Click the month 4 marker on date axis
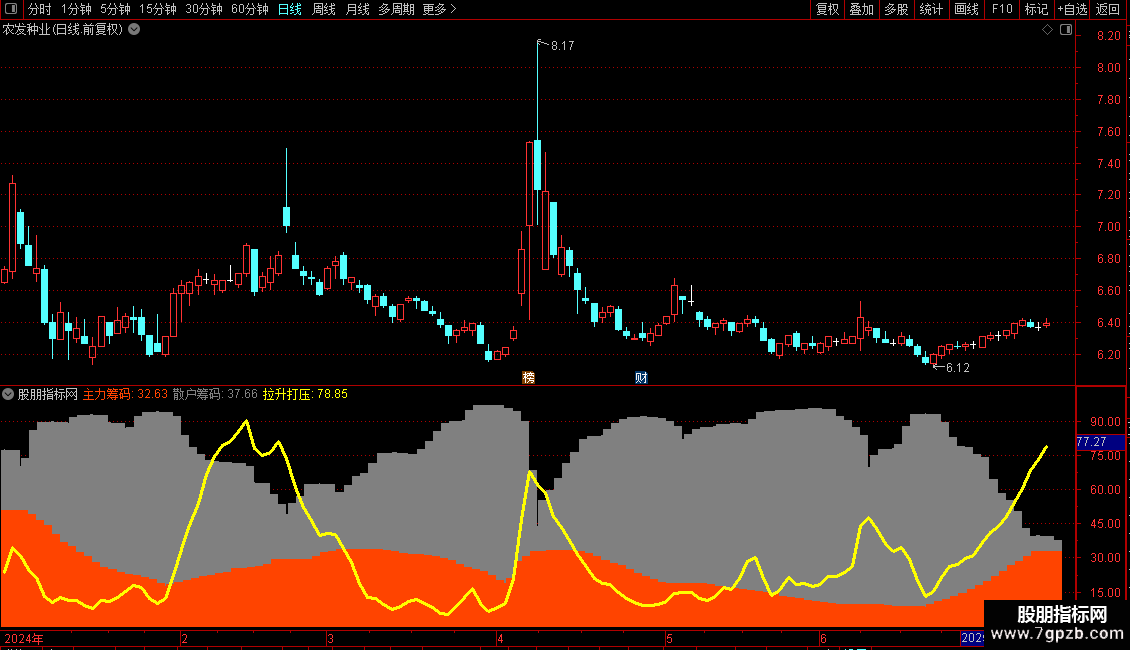1130x650 pixels. [500, 638]
